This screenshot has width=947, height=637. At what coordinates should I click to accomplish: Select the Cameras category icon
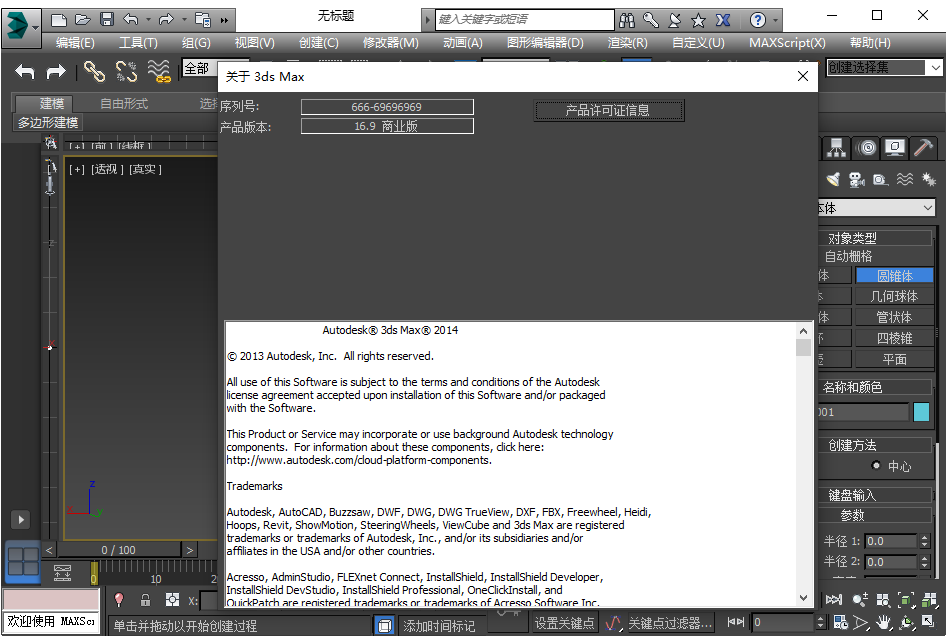click(856, 179)
